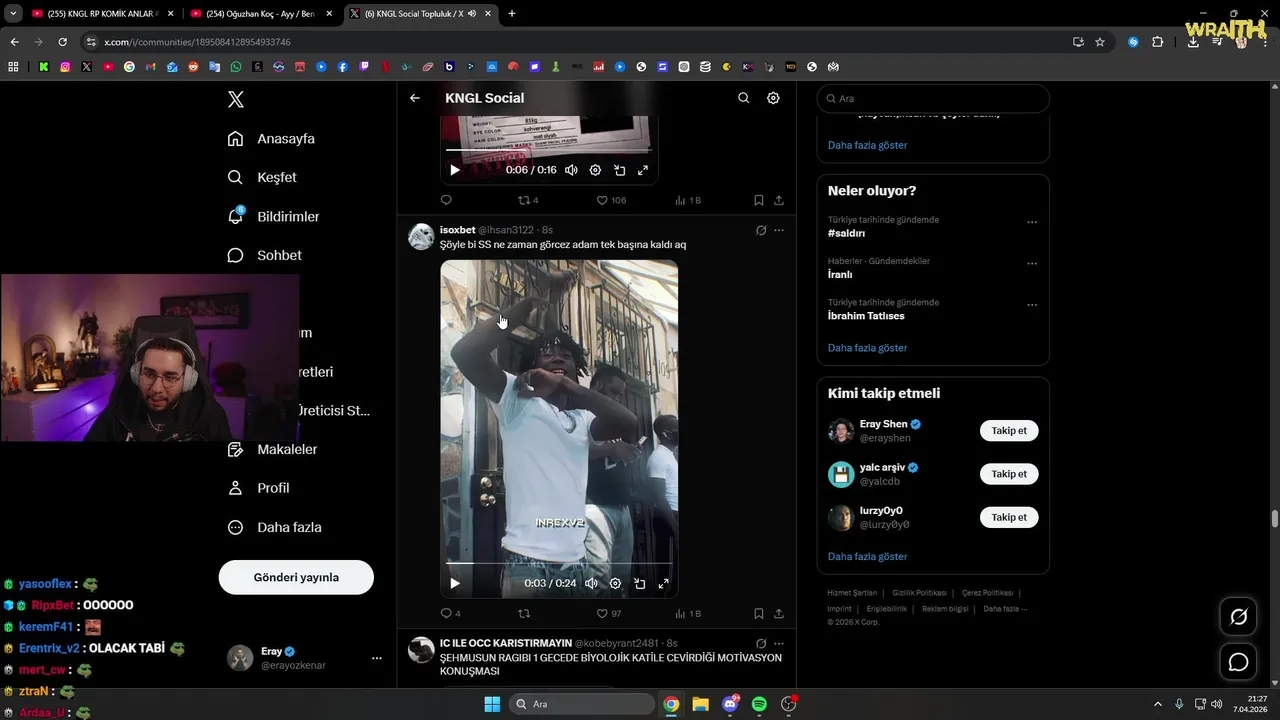
Task: Go to Anasayfa in sidebar
Action: [271, 139]
